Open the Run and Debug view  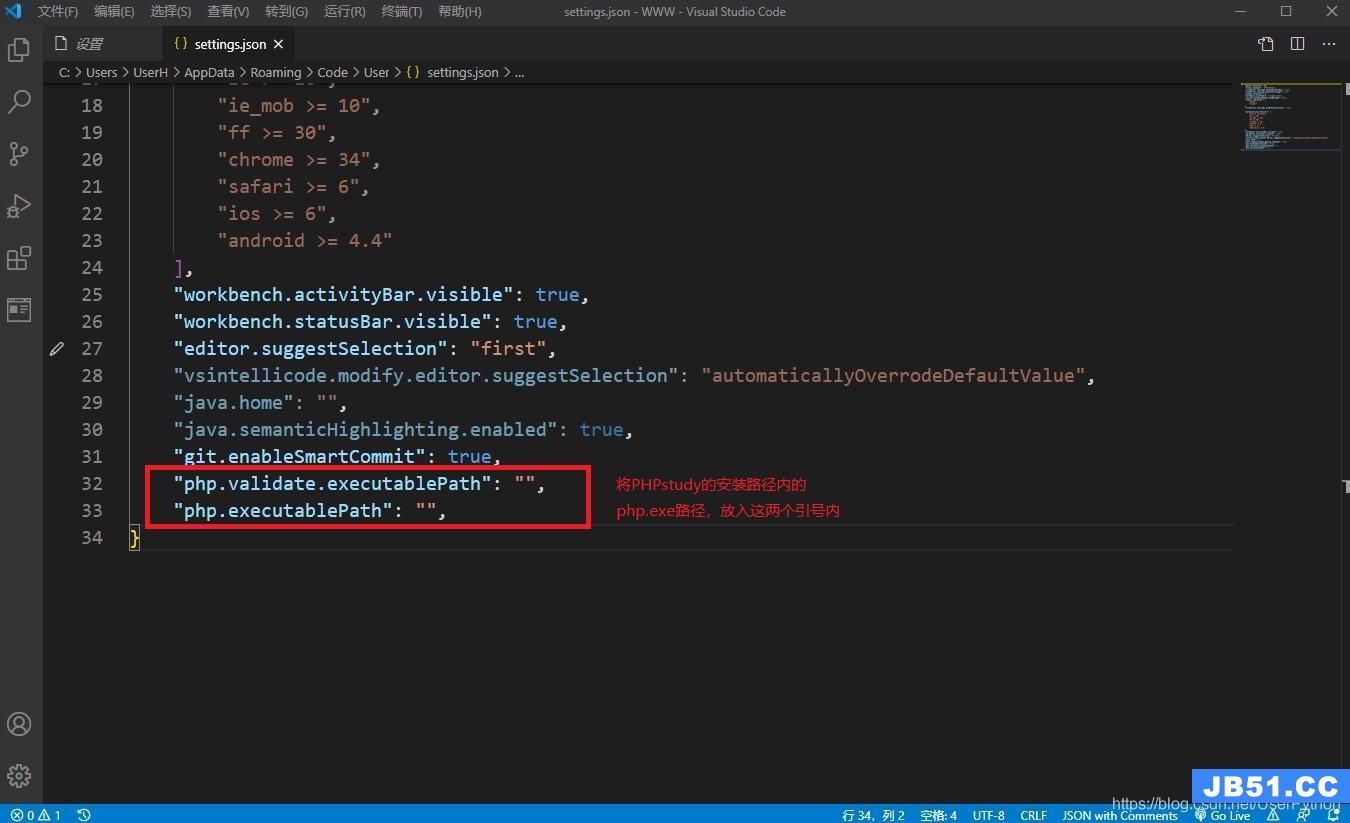point(19,206)
